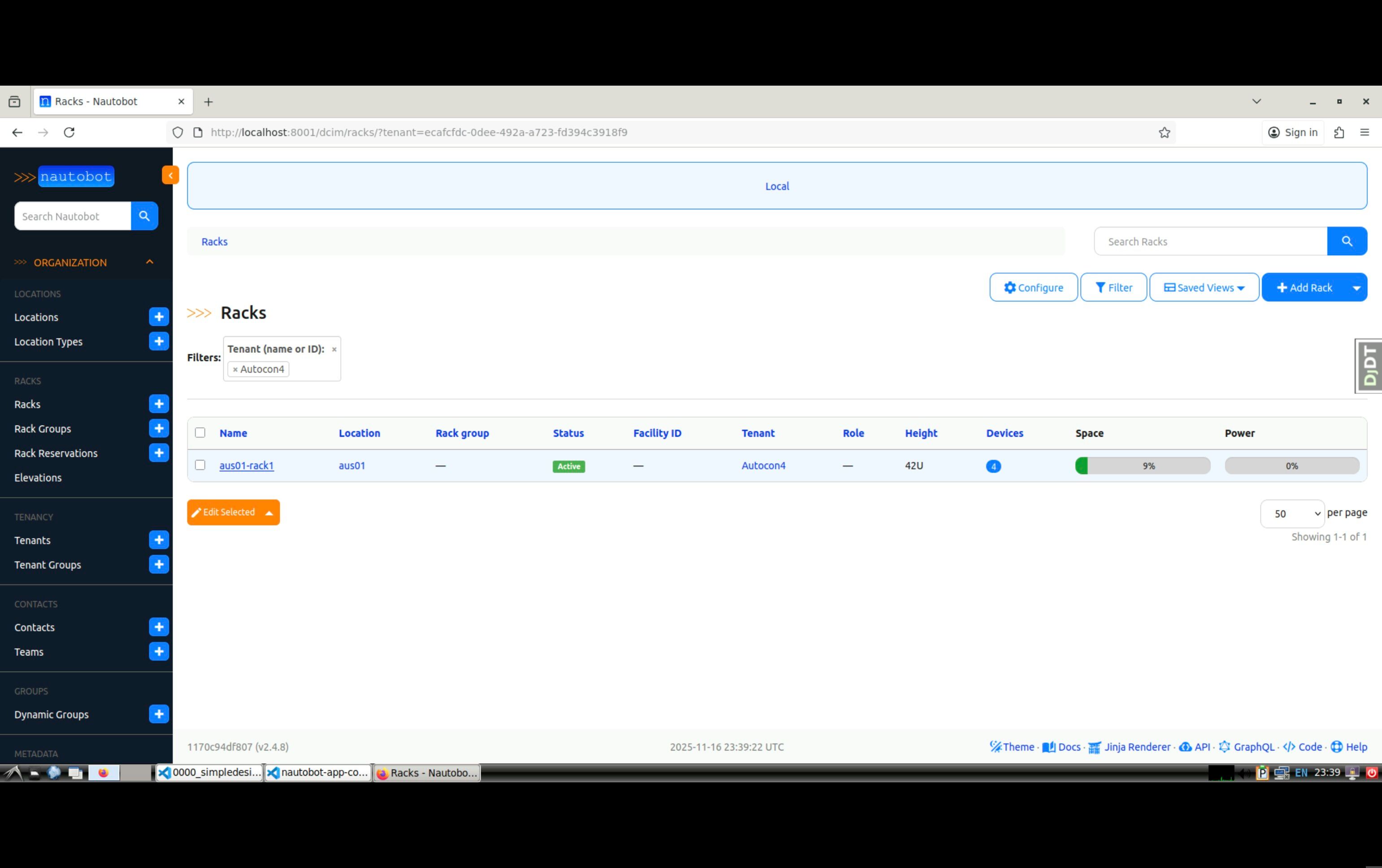Add a Dynamic Group via plus icon
The width and height of the screenshot is (1382, 868).
(x=158, y=714)
